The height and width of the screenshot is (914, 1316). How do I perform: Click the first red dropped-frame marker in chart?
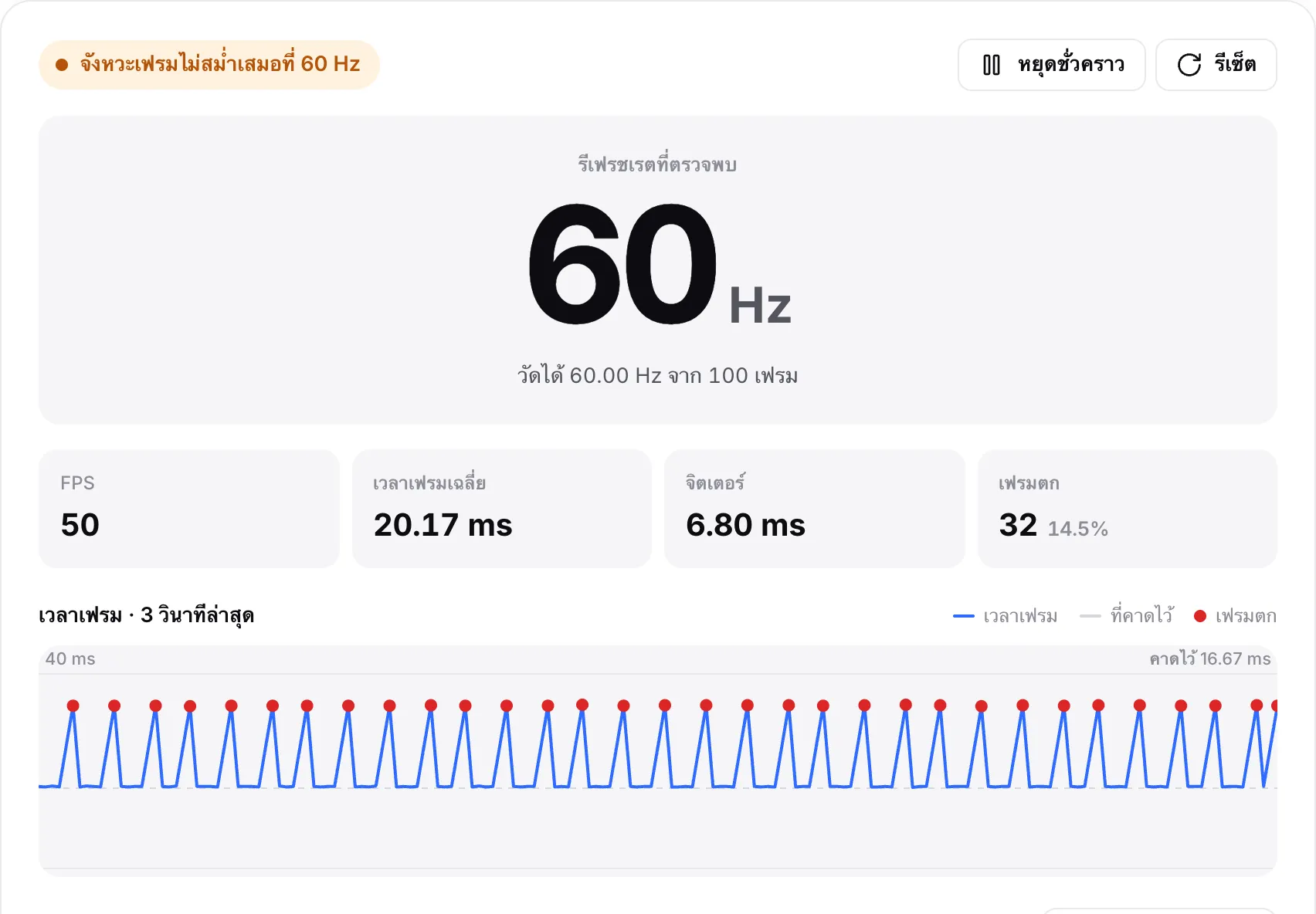(73, 706)
